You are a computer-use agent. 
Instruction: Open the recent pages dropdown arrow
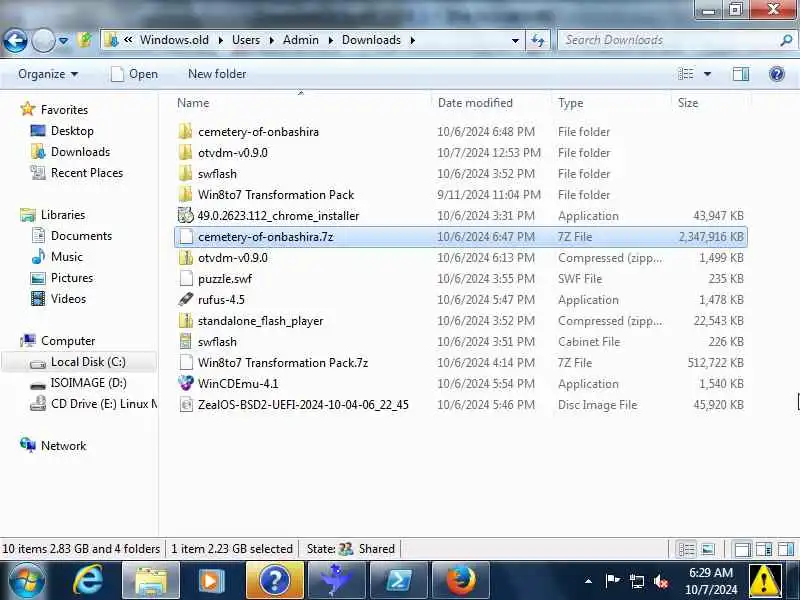pos(63,40)
